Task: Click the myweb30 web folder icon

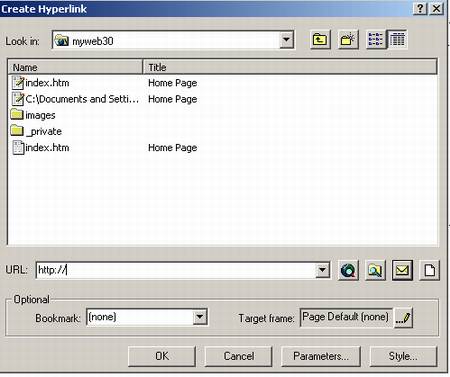Action: [61, 40]
